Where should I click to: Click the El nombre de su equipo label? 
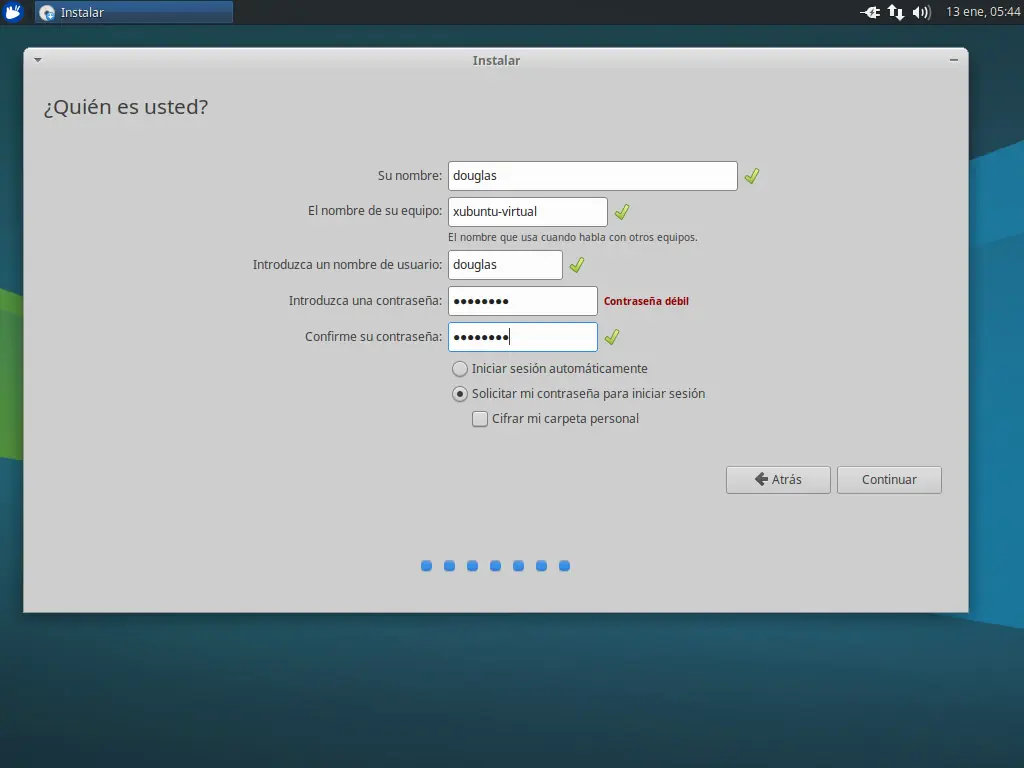pos(375,211)
